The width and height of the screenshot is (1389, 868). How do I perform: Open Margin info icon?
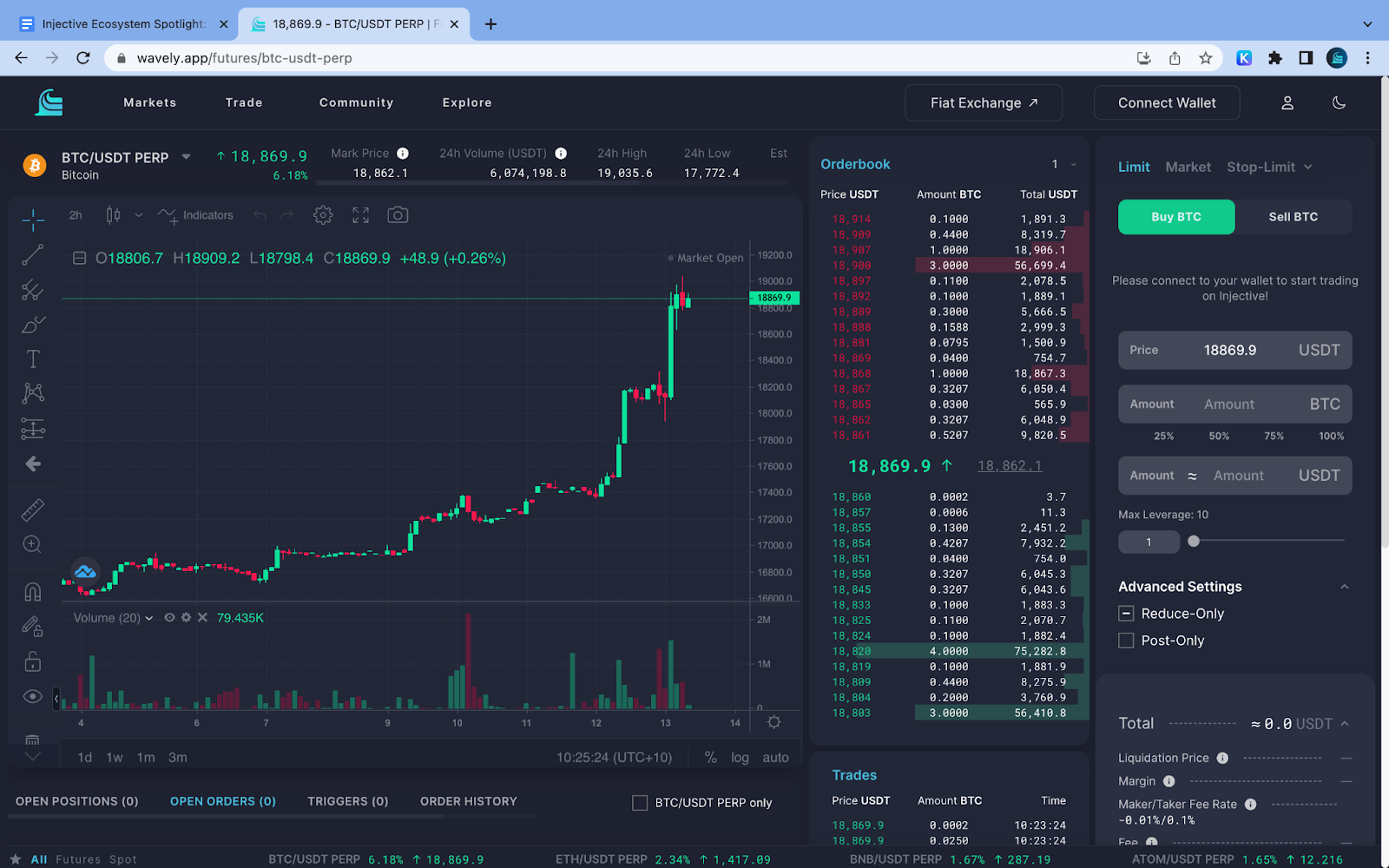1169,781
